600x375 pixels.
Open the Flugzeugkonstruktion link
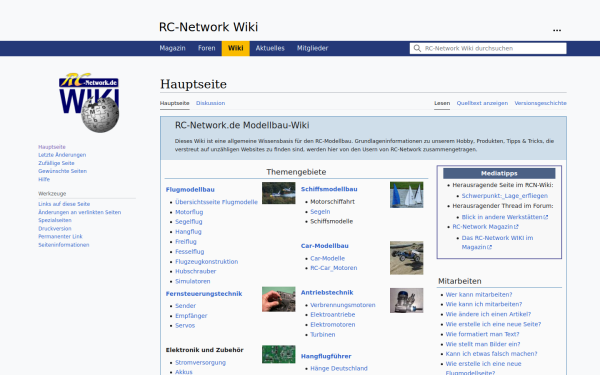[207, 261]
